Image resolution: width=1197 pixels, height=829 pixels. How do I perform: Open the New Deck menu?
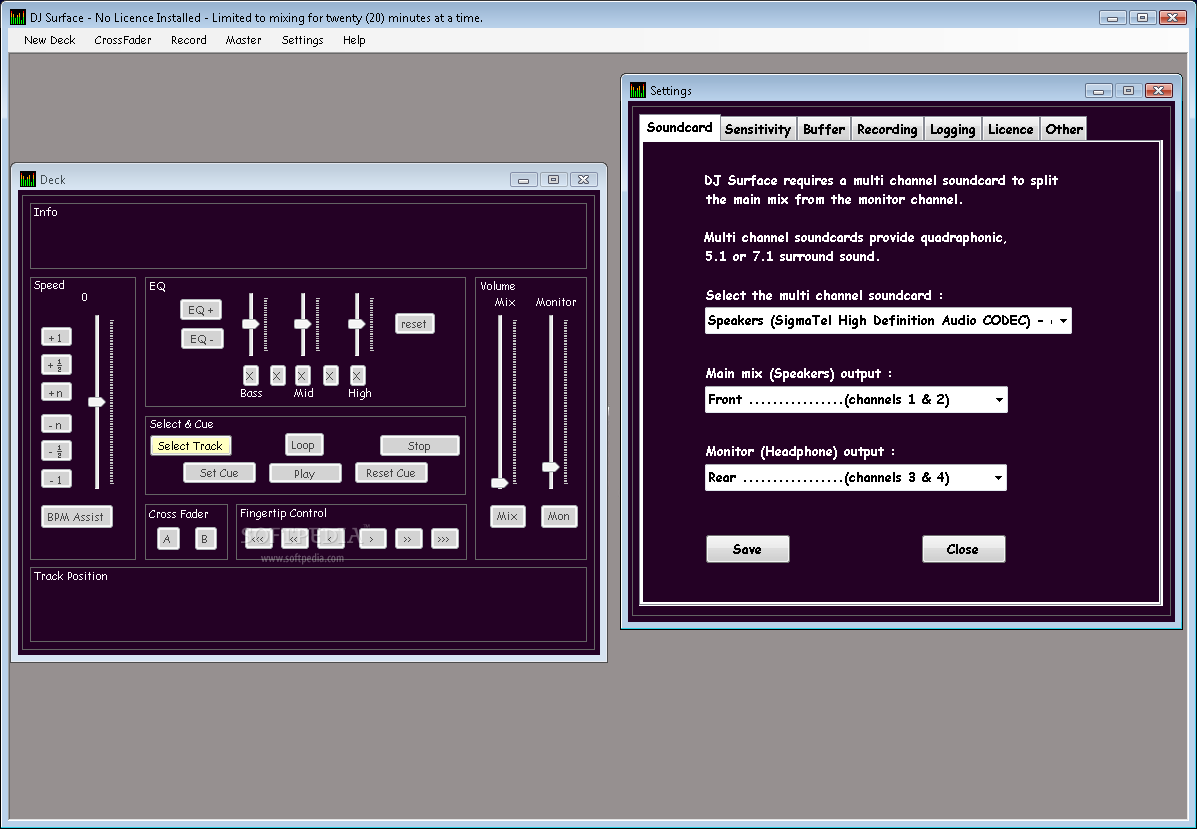[x=50, y=40]
